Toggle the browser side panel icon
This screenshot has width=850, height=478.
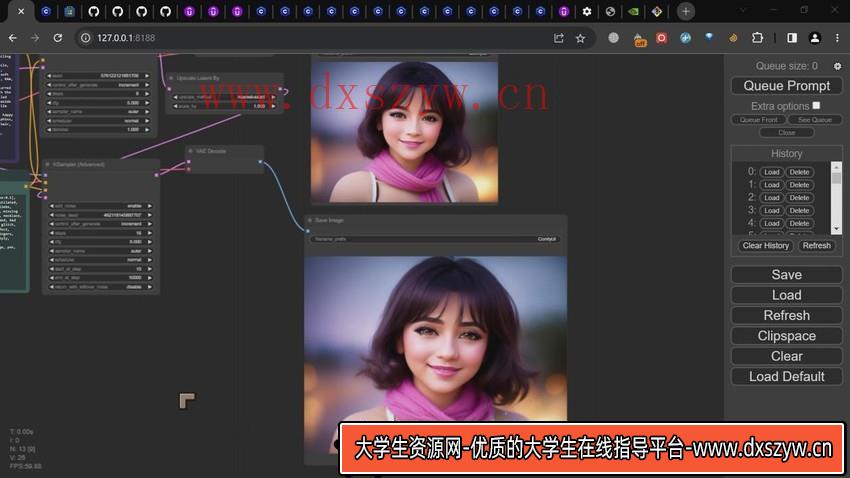pos(792,38)
